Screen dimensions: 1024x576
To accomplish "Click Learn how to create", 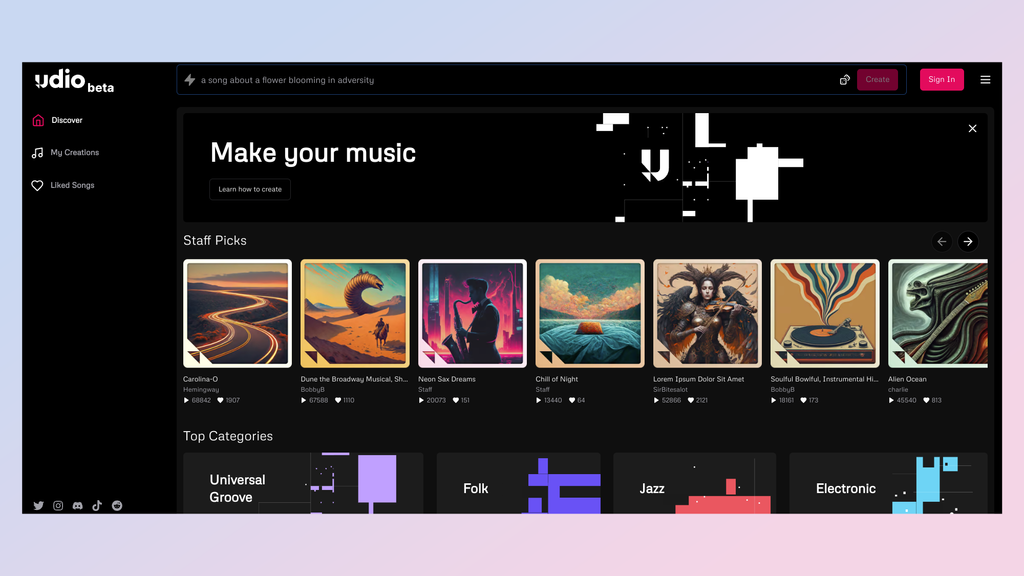I will pos(249,189).
